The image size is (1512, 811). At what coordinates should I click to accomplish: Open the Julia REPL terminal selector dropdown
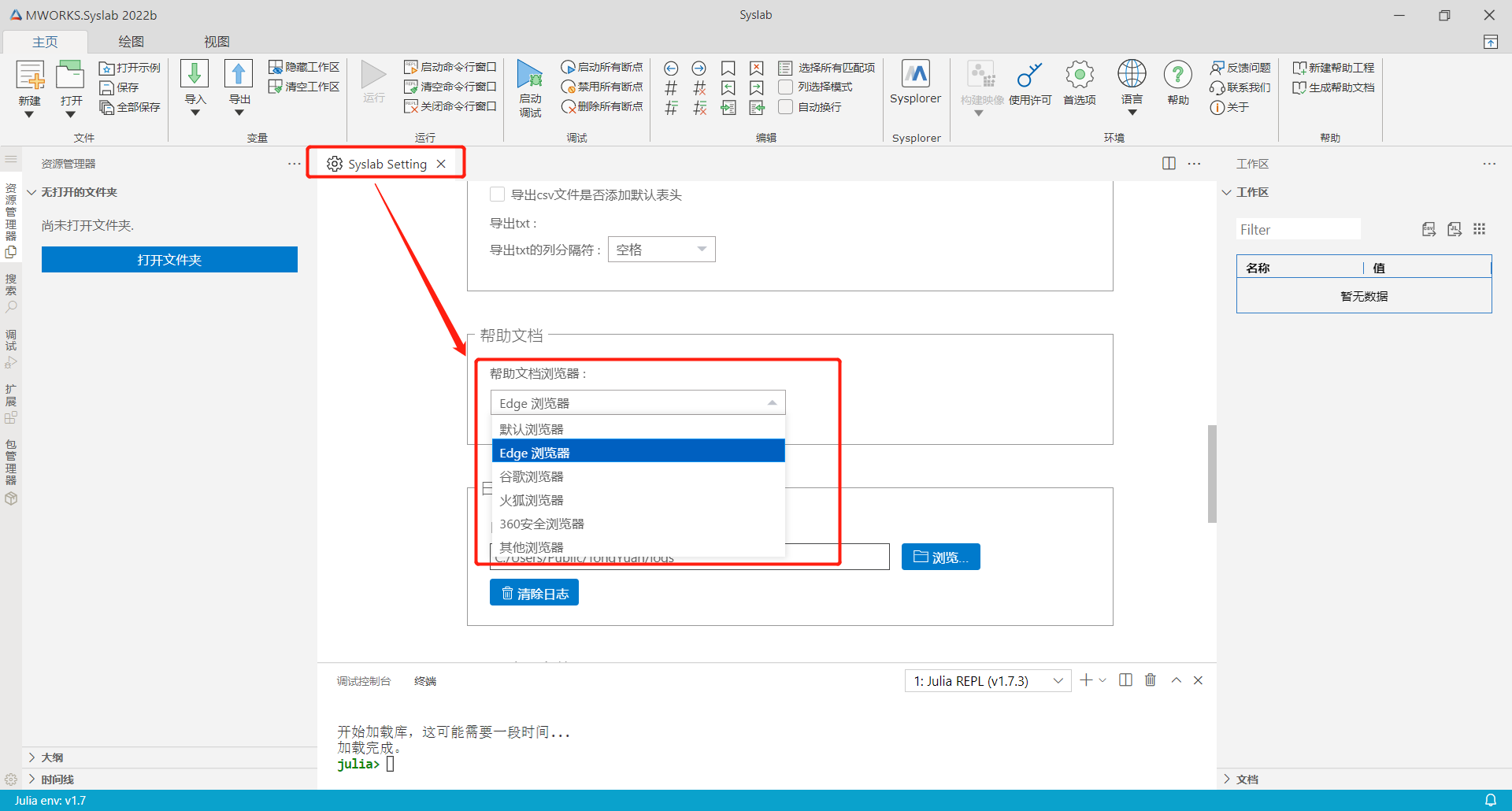988,681
